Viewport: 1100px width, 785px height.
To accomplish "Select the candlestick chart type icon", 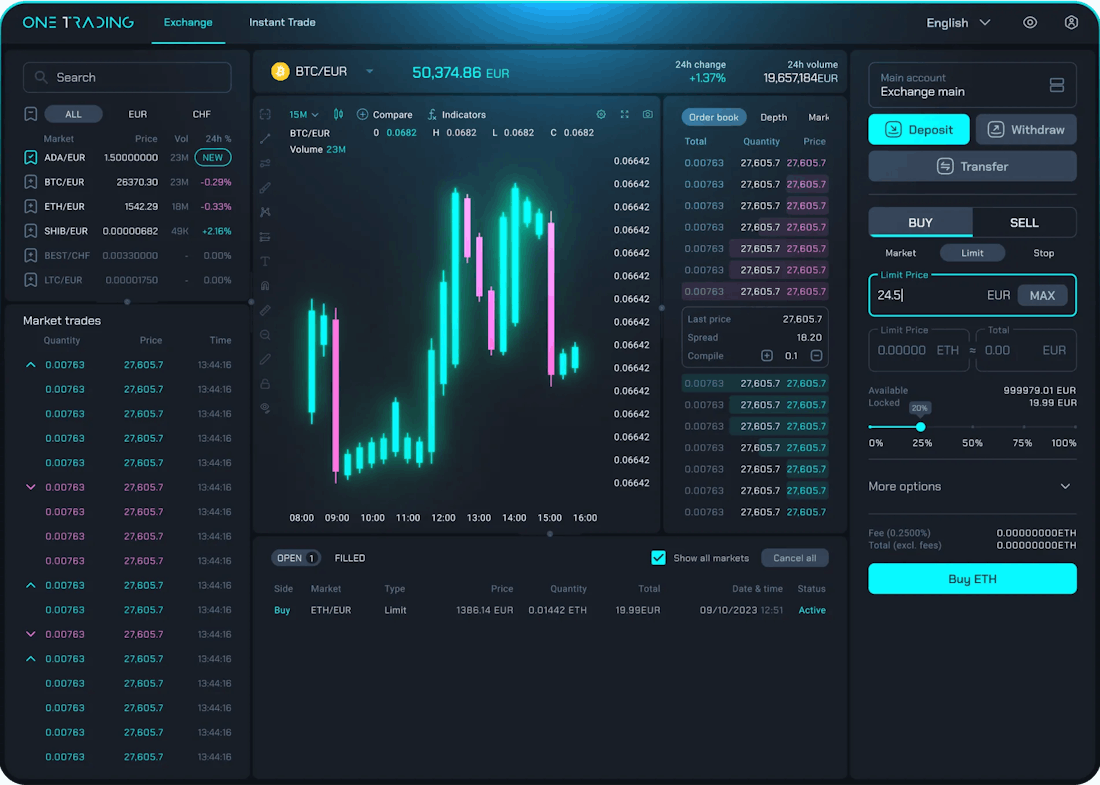I will [338, 115].
